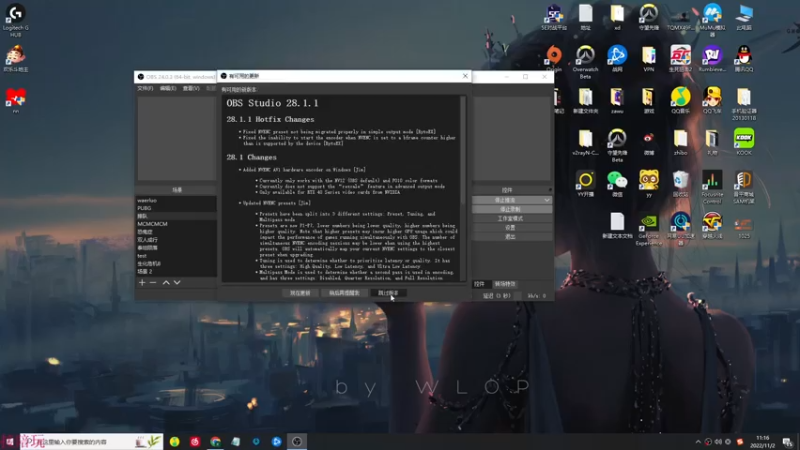Click the Update Now button in dialog
Screen dimensions: 800x450
300,293
